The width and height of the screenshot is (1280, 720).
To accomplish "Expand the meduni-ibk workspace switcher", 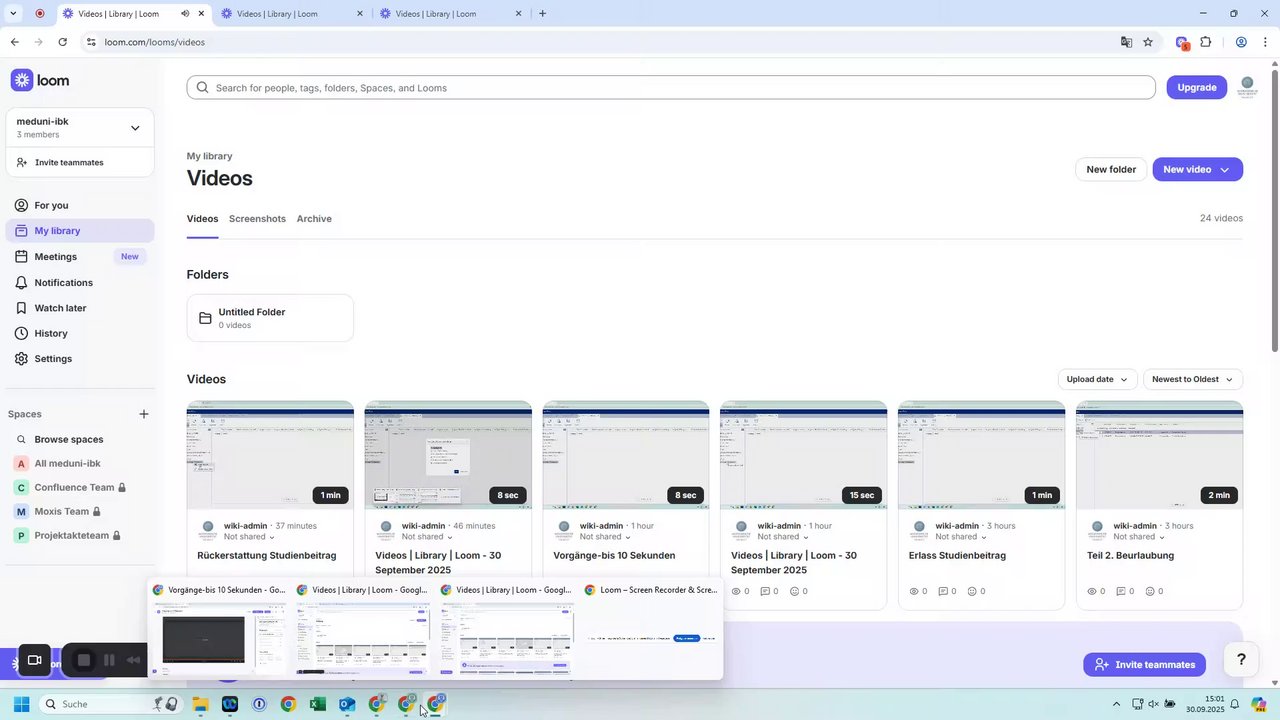I will 80,127.
